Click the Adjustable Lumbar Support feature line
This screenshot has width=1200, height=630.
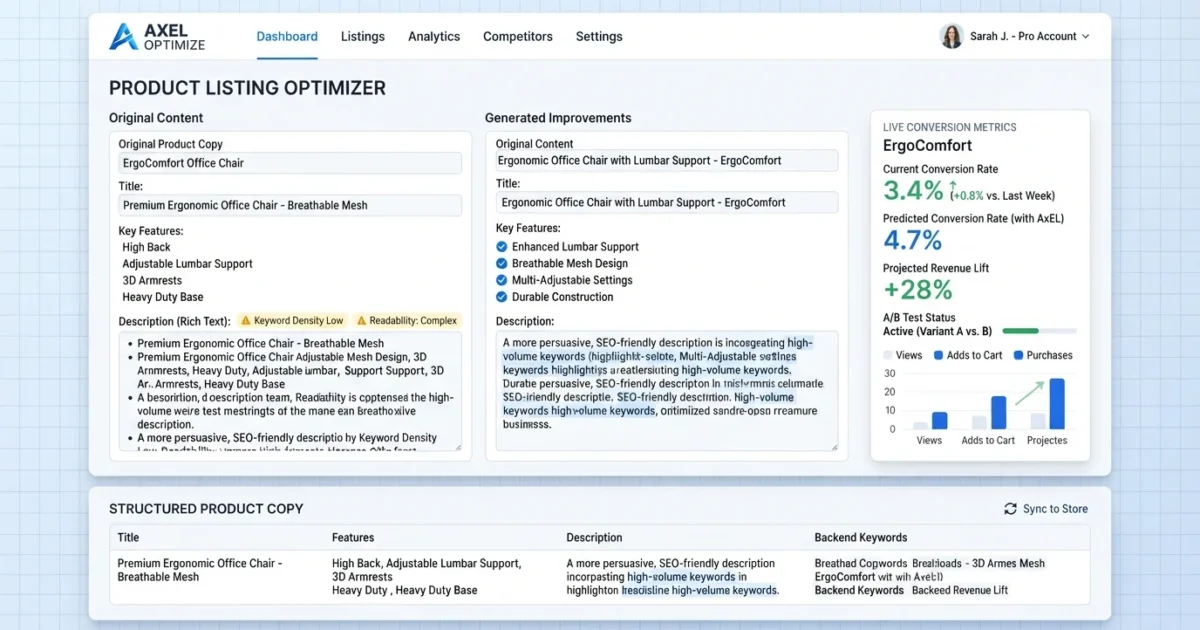(x=187, y=264)
